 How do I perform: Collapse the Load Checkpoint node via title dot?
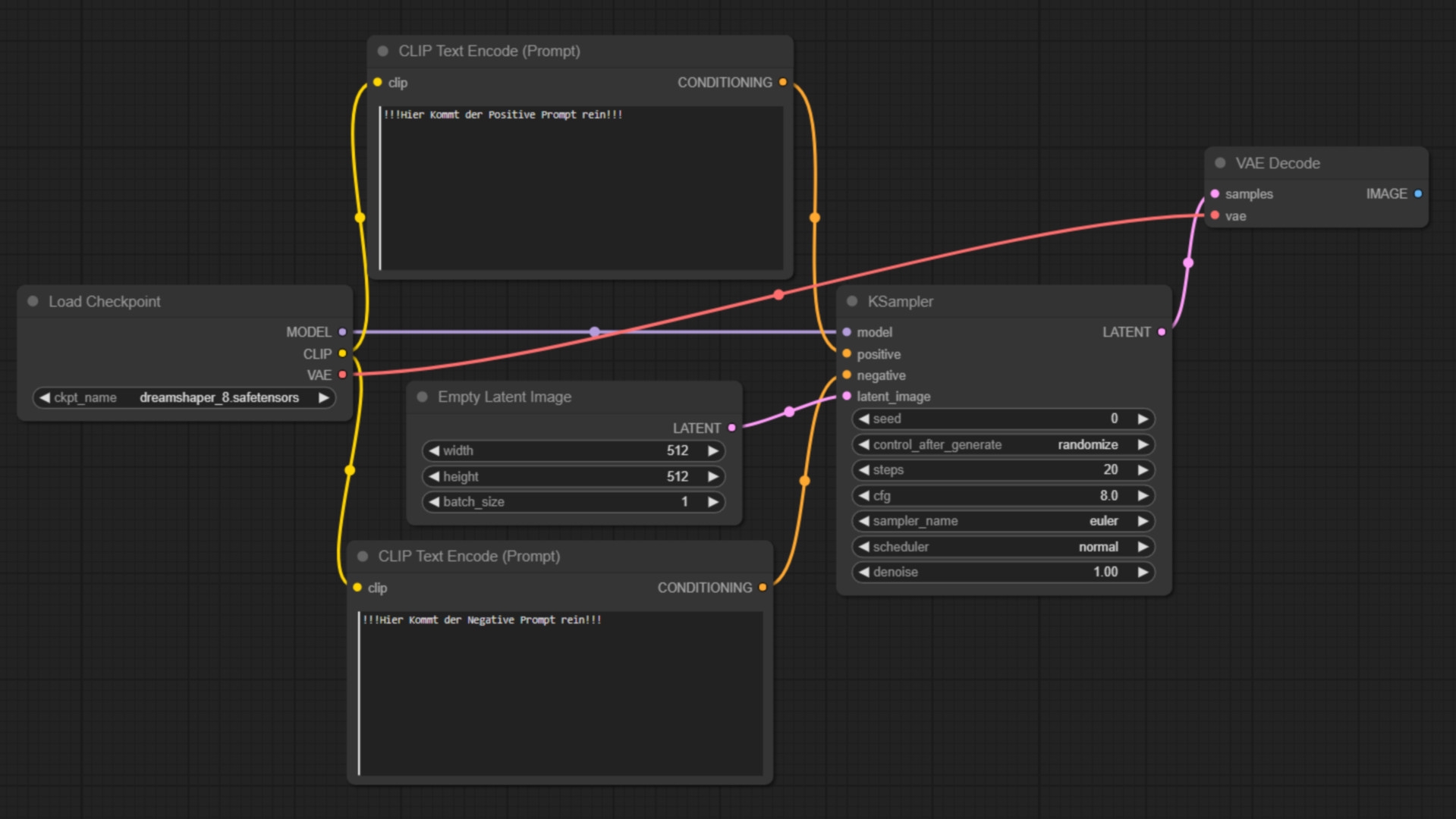(33, 302)
